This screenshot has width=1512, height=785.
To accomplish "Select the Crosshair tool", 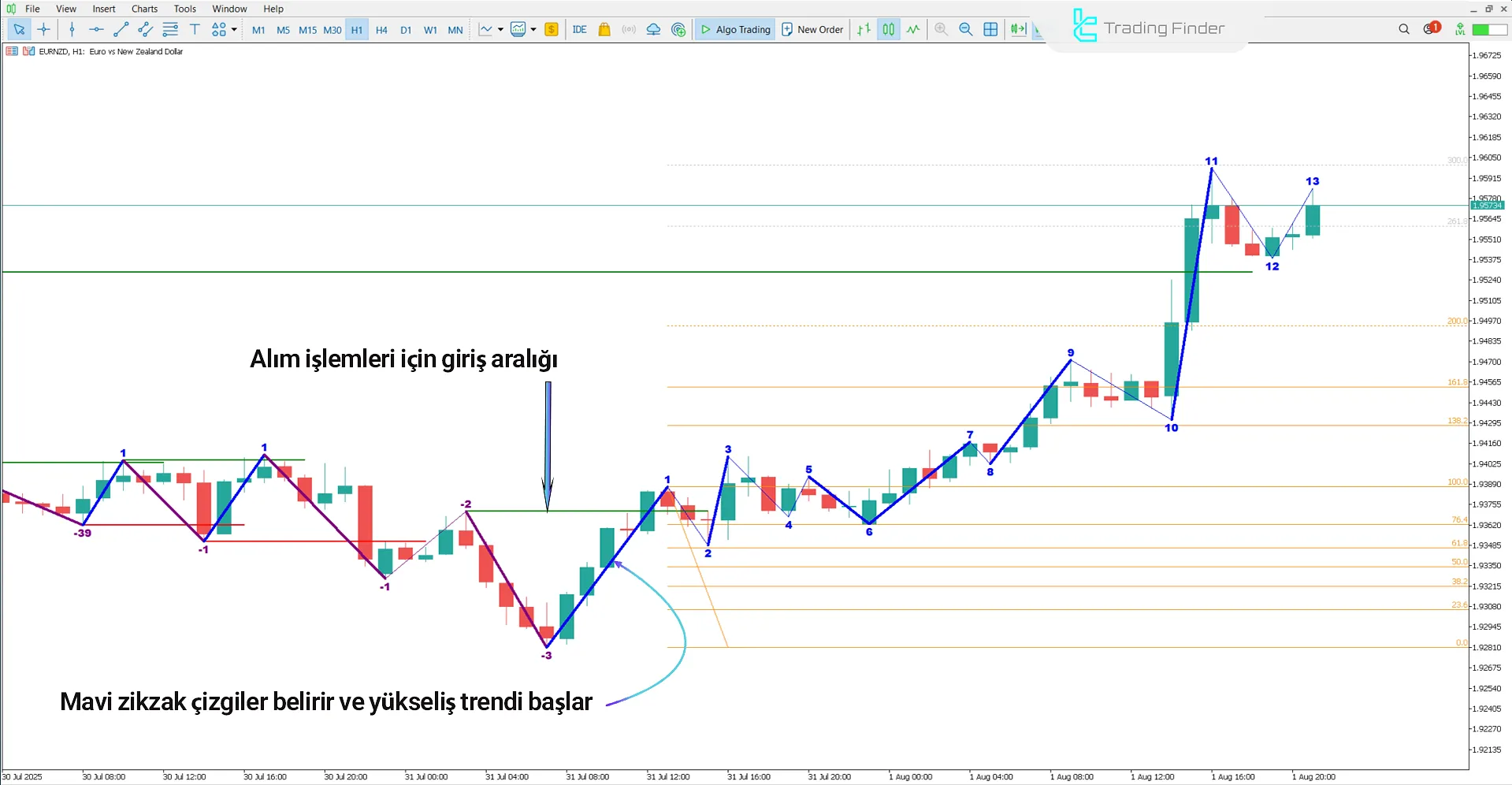I will [44, 29].
